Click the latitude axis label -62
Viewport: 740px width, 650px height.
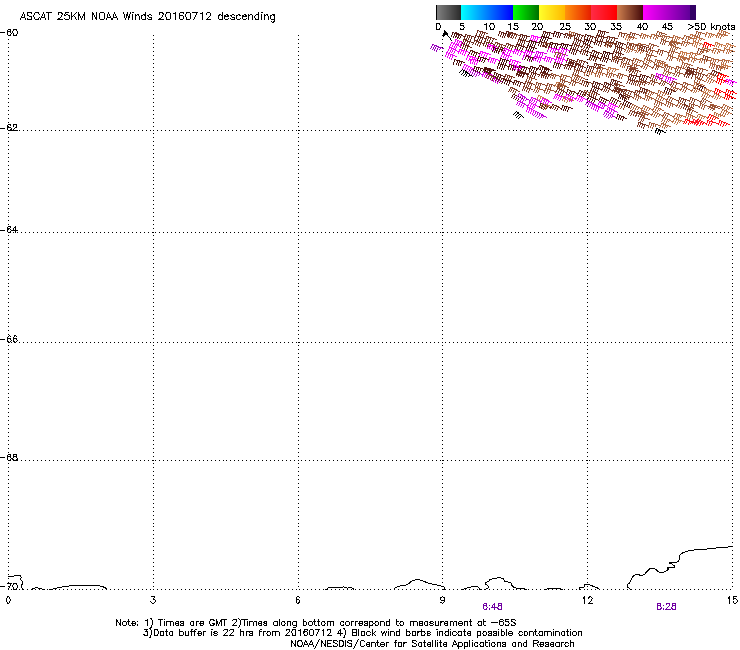point(9,127)
